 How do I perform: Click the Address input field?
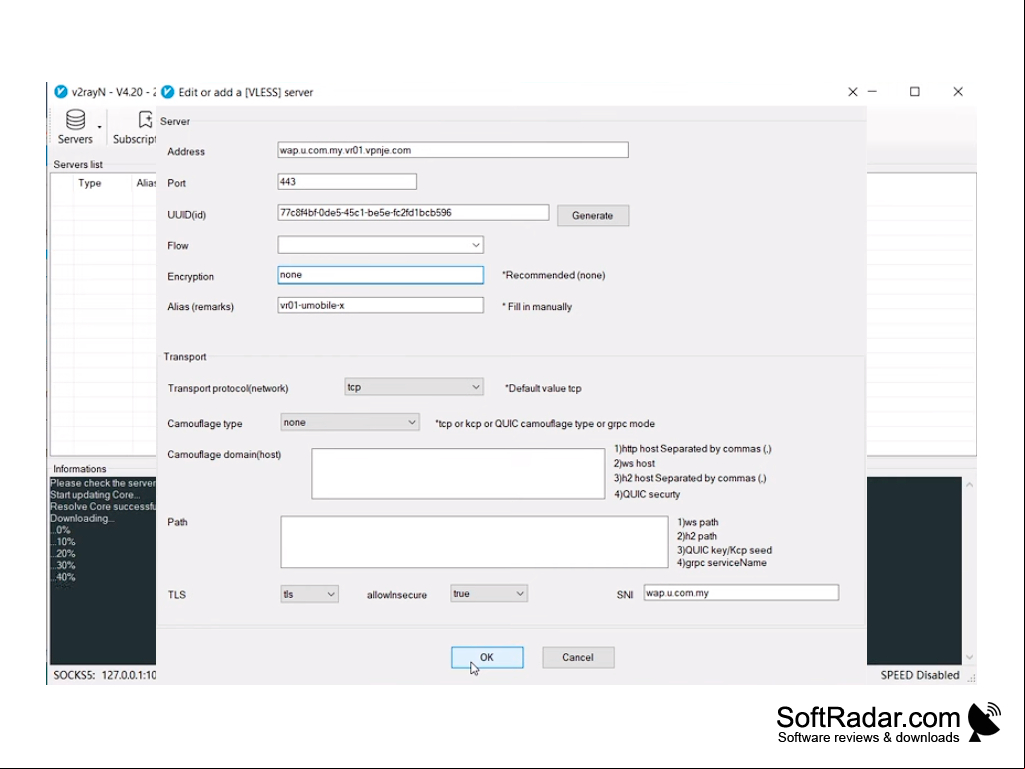point(452,150)
